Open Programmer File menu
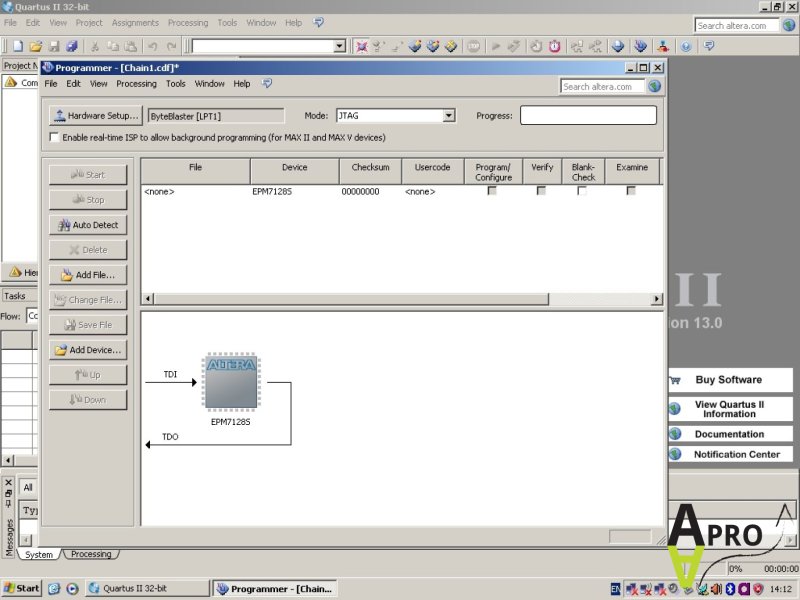Viewport: 800px width, 600px height. click(51, 84)
